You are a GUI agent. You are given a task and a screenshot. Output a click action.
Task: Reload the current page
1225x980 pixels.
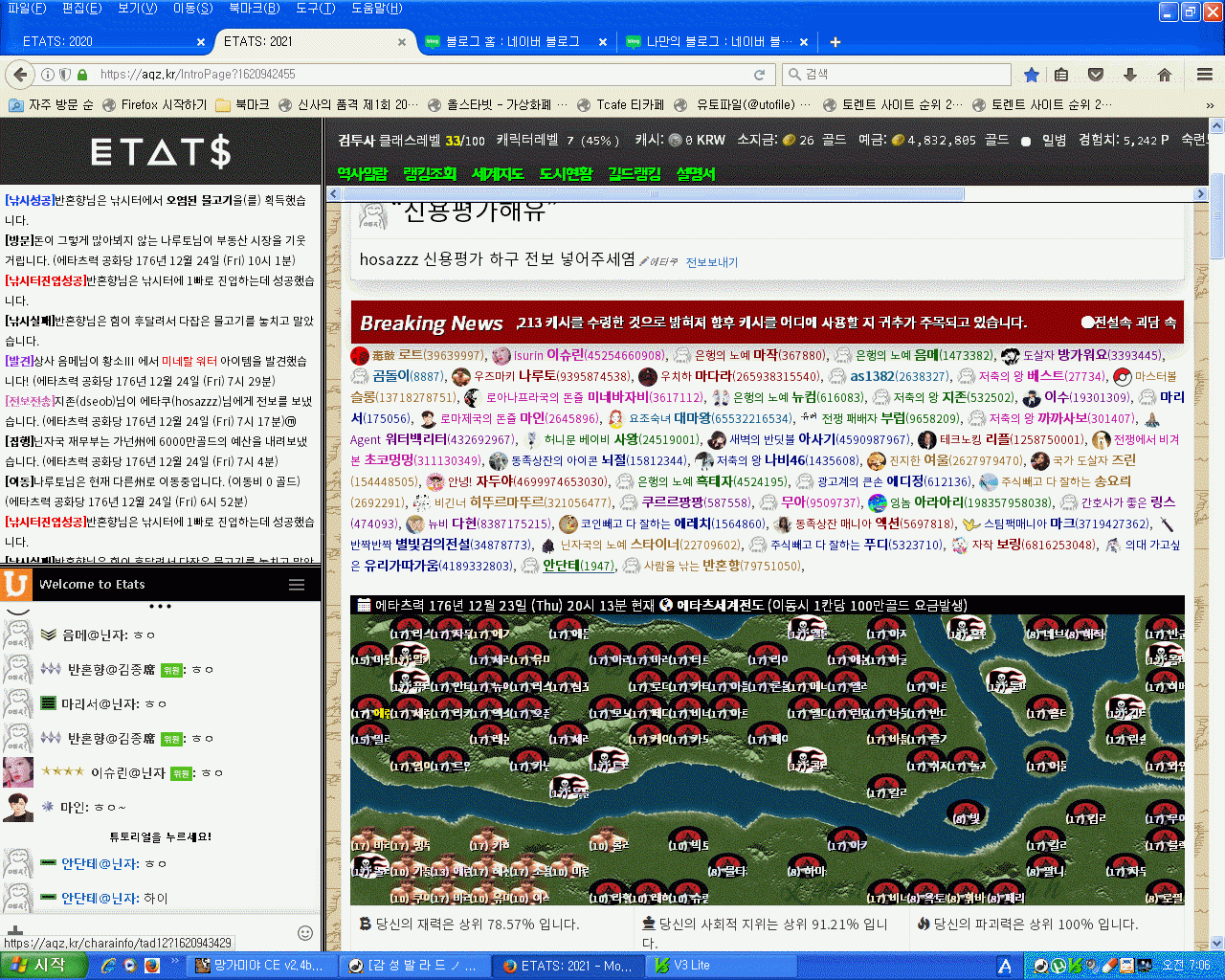pos(759,74)
